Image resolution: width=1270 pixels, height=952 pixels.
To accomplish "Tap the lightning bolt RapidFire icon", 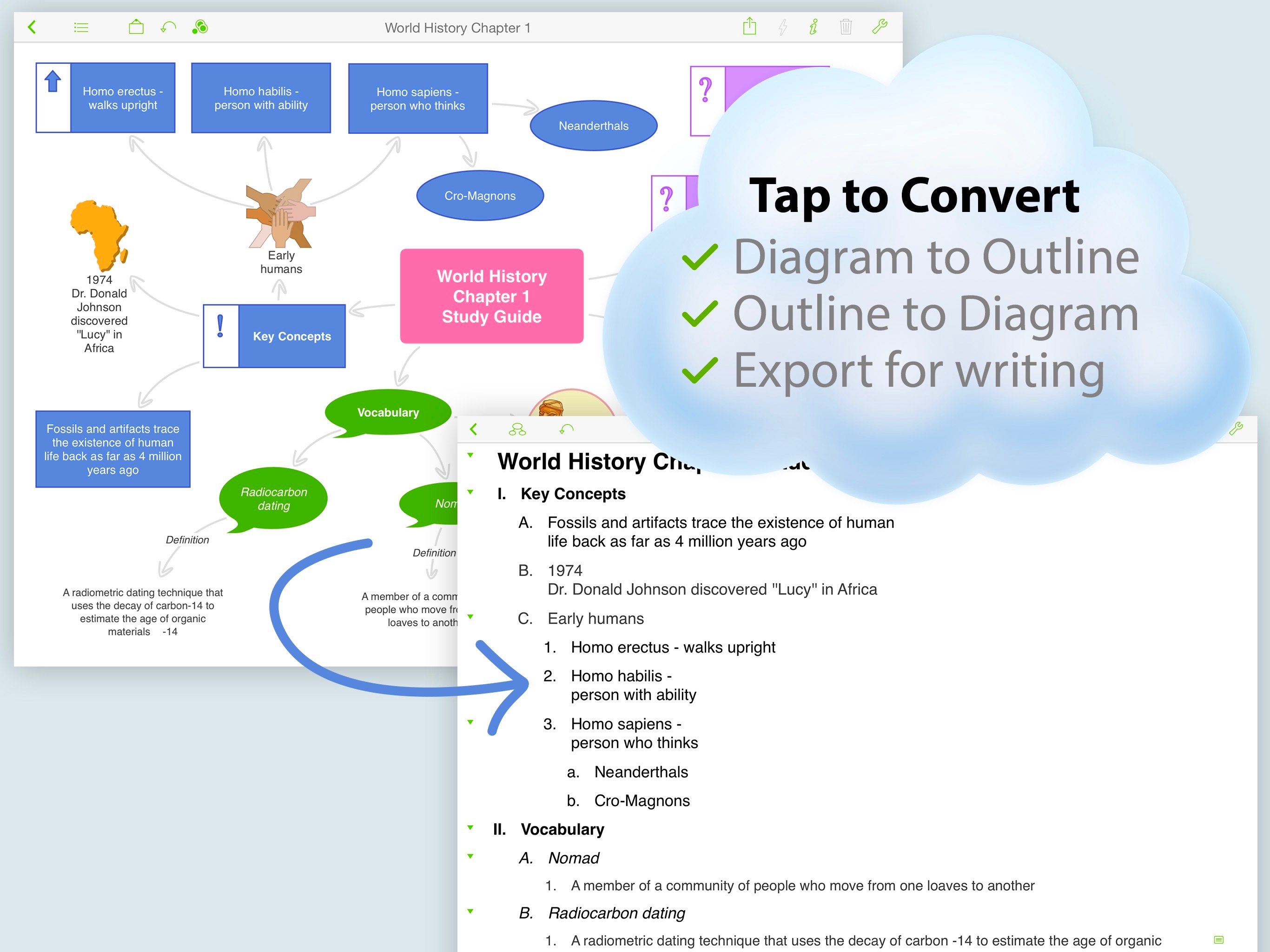I will 782,27.
